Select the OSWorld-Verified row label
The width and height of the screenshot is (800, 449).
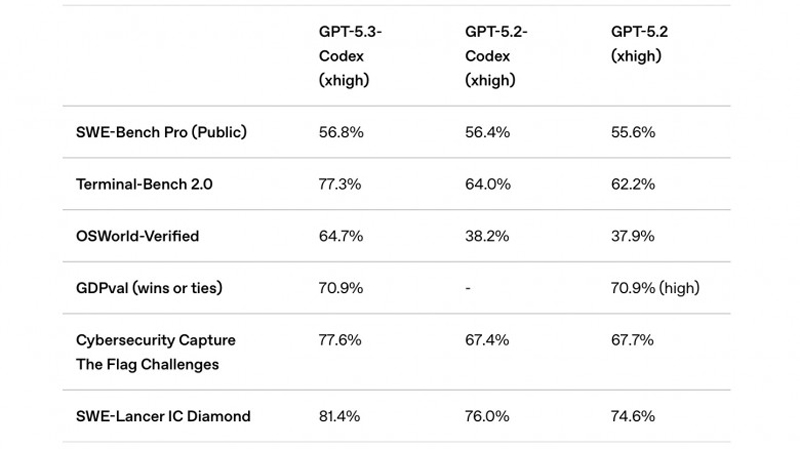[138, 236]
